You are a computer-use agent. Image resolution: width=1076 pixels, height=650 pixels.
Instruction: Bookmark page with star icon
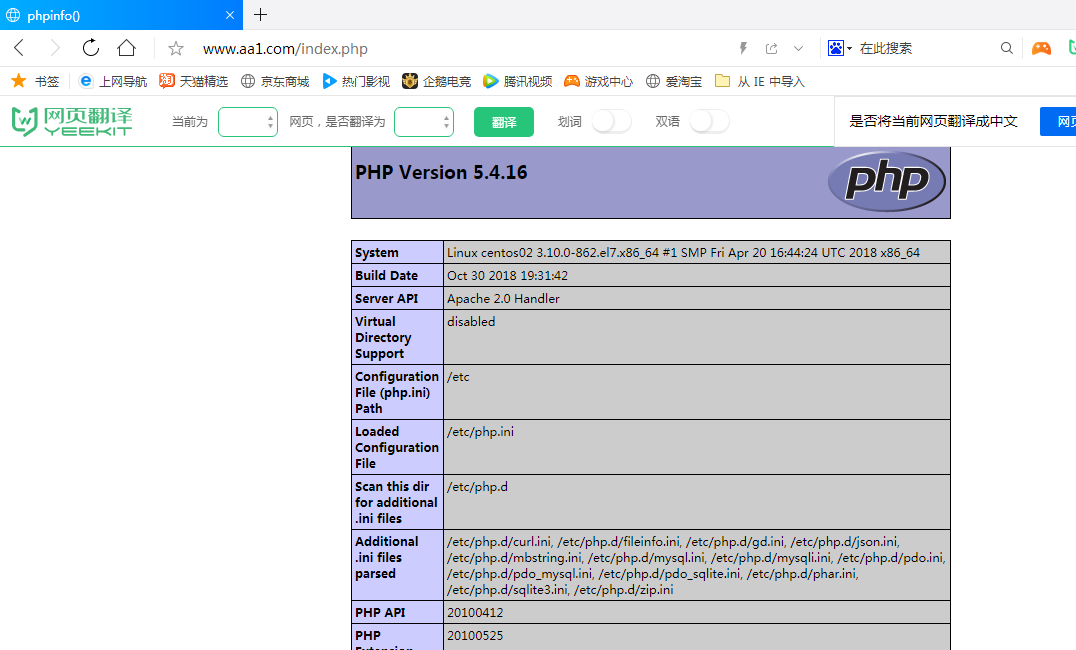coord(176,49)
